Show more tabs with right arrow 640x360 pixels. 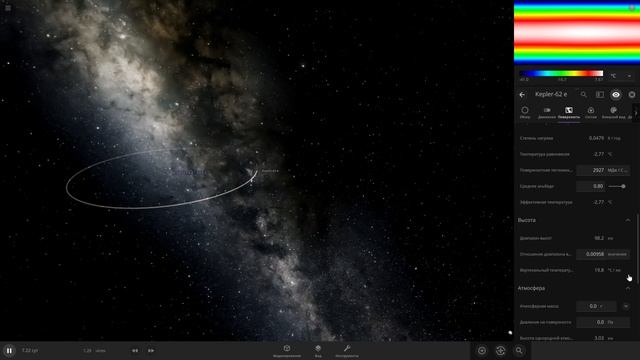(x=636, y=112)
